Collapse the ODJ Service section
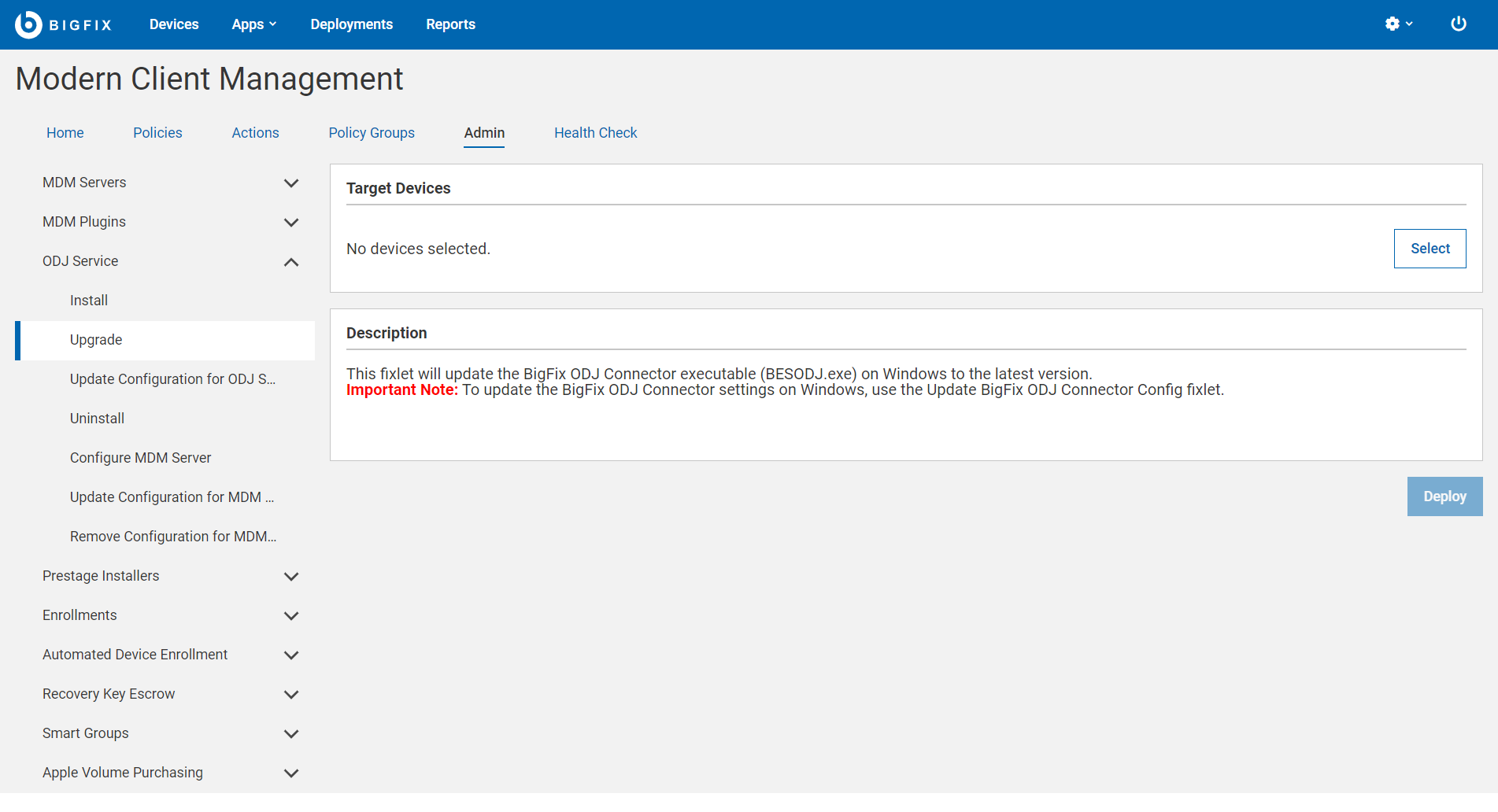 tap(290, 262)
